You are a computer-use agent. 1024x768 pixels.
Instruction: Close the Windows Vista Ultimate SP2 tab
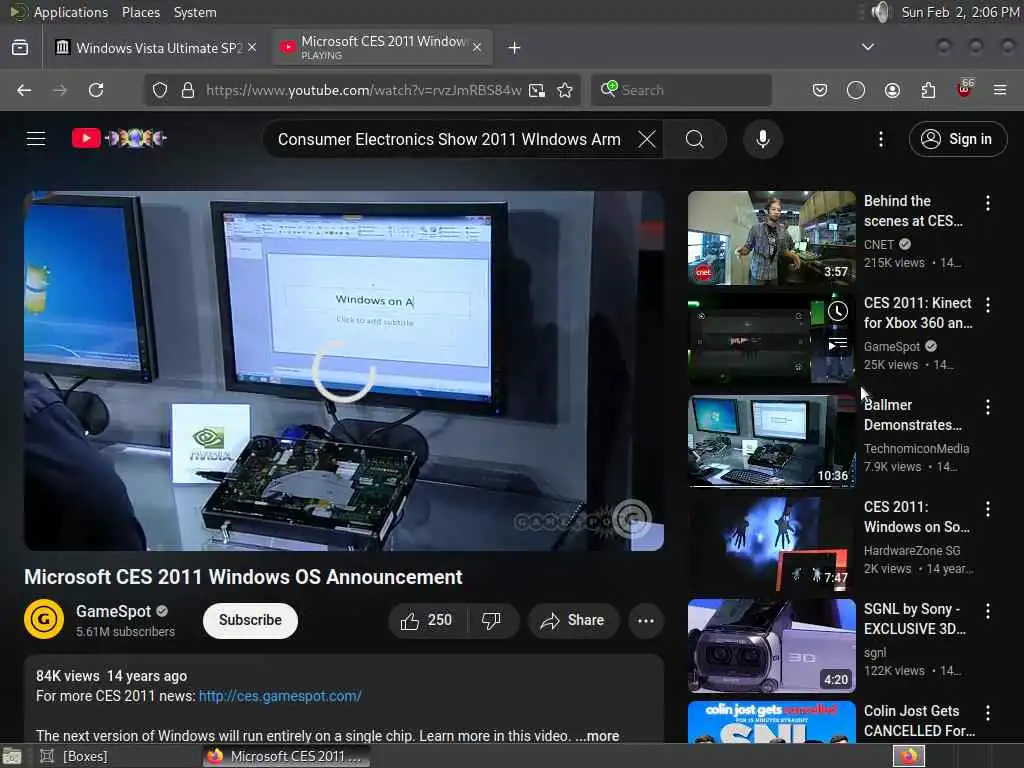coord(252,47)
